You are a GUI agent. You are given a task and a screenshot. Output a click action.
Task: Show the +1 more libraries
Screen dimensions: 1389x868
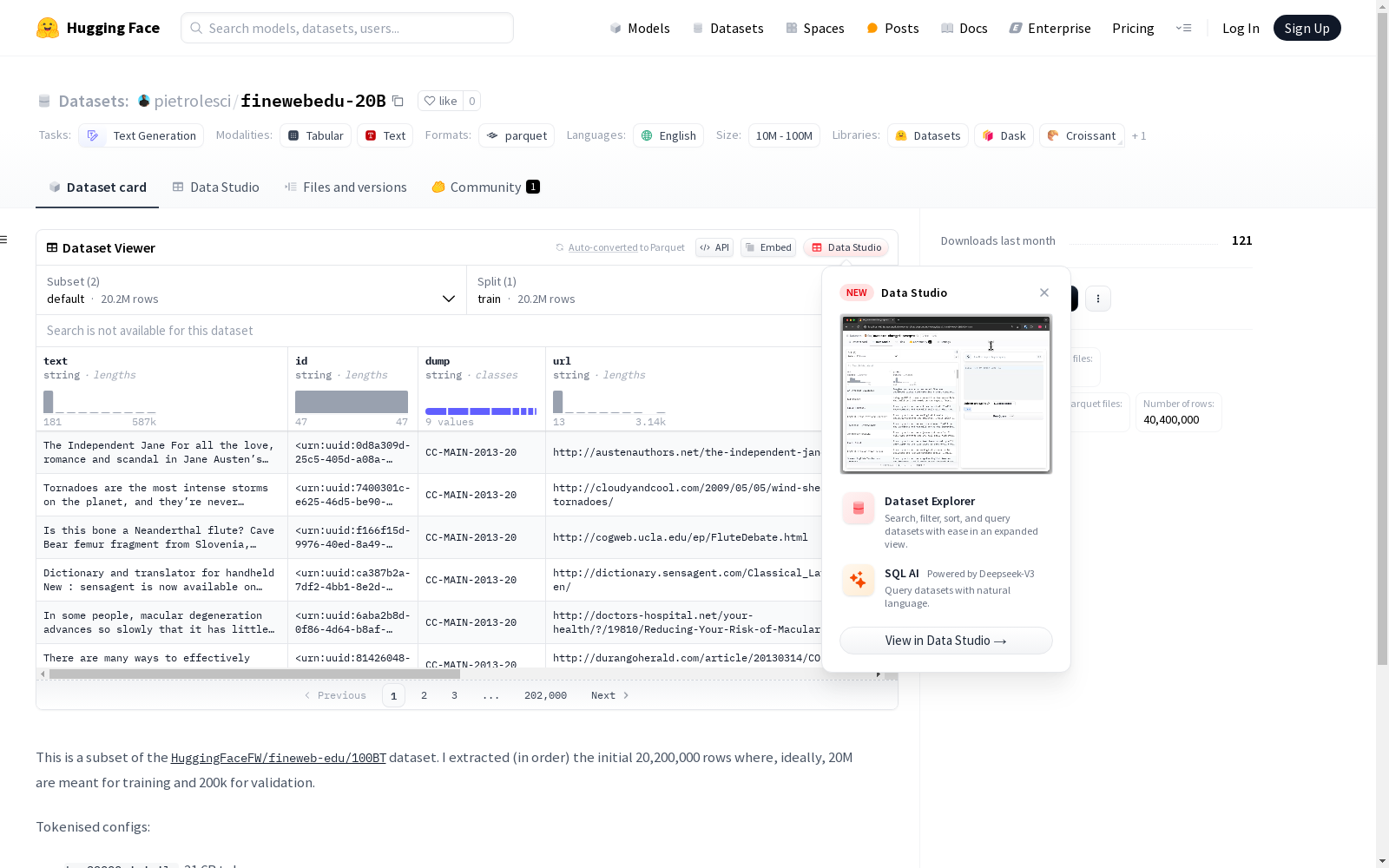[x=1139, y=135]
